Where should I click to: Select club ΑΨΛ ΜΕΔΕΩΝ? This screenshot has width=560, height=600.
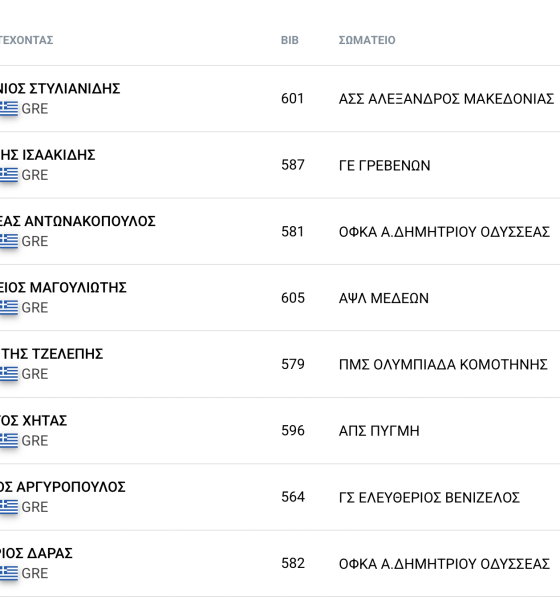point(384,298)
